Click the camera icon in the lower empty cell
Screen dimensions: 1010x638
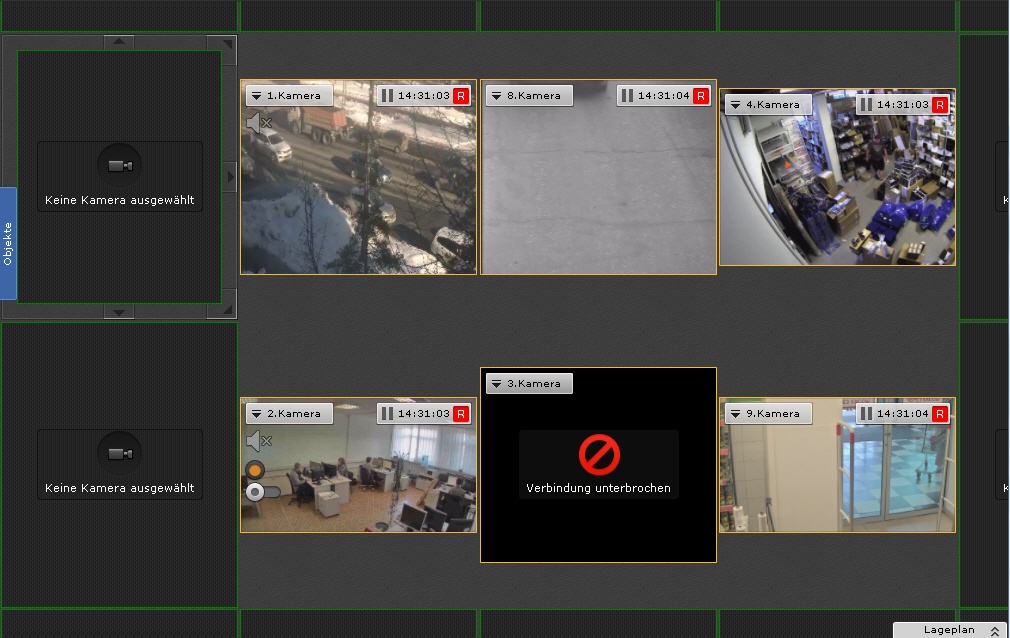click(x=120, y=454)
